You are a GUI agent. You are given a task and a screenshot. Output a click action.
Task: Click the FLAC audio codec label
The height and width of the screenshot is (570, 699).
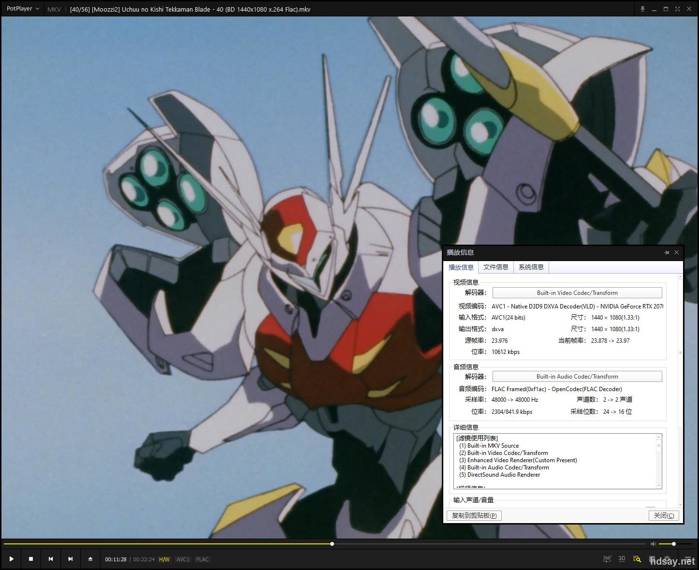[202, 559]
